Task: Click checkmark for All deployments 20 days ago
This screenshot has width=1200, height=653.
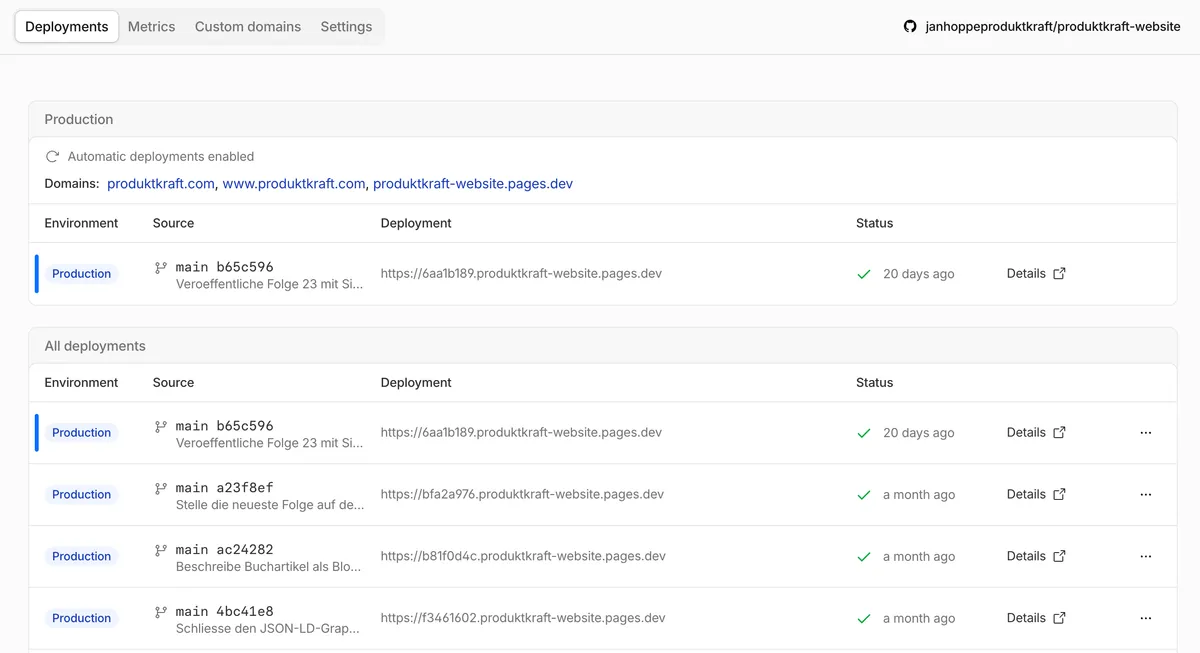Action: (864, 433)
